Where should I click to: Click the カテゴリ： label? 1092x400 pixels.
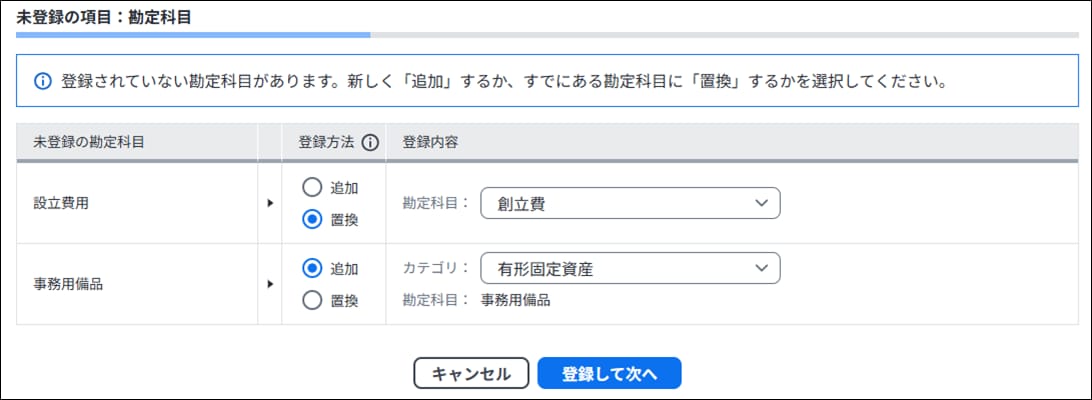pyautogui.click(x=437, y=268)
